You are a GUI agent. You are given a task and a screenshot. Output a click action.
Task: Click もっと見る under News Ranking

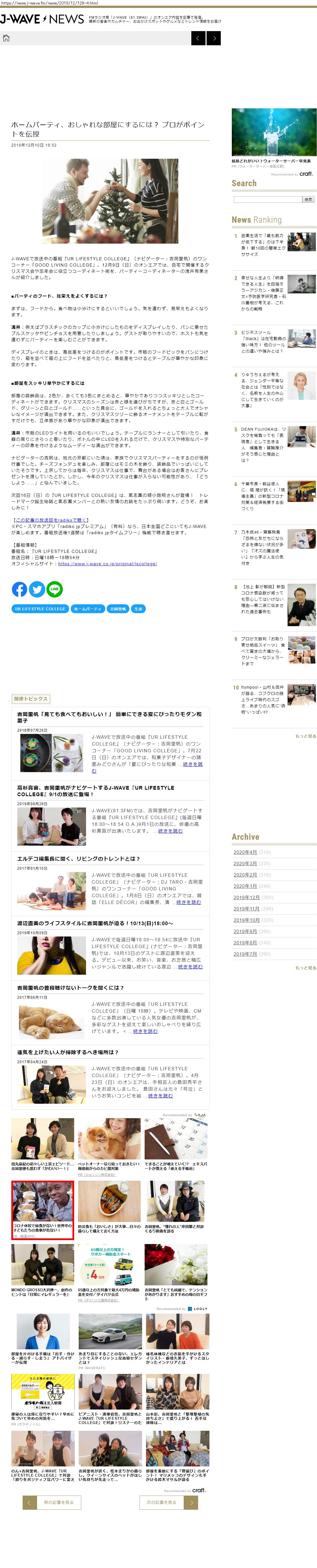(x=306, y=736)
